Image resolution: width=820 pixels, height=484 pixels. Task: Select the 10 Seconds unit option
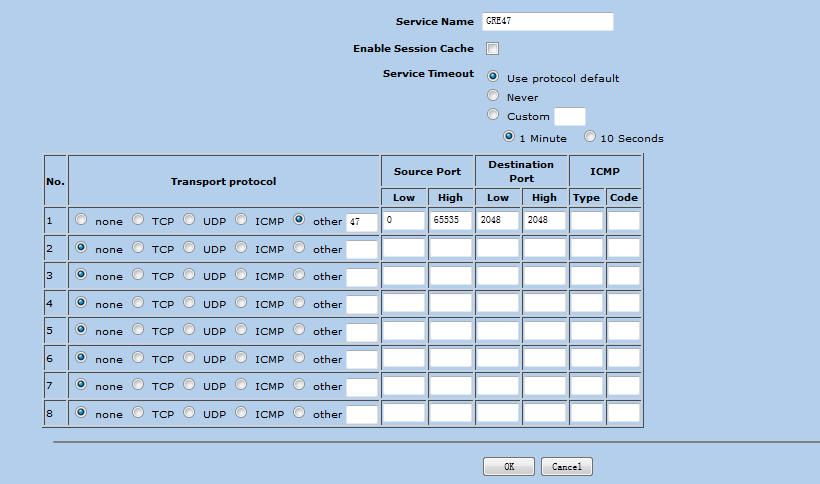(590, 136)
